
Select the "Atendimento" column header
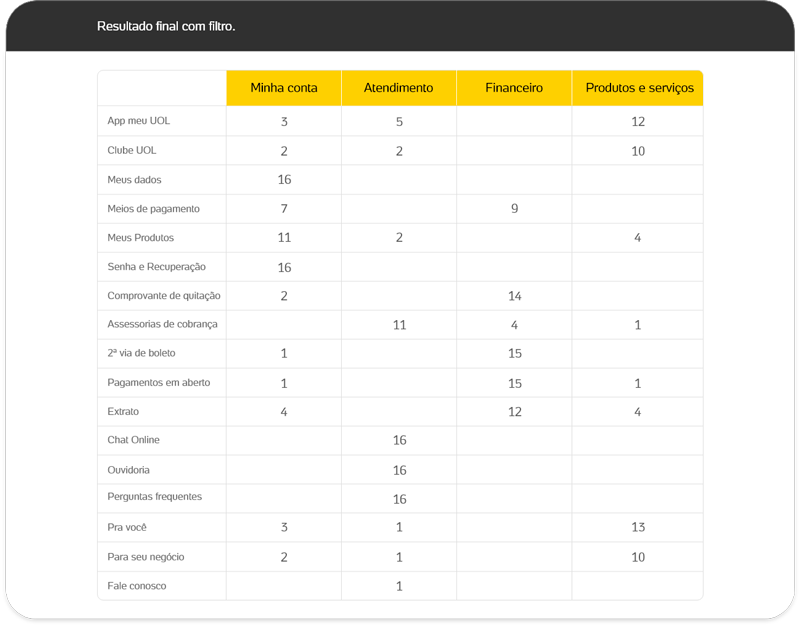click(399, 88)
